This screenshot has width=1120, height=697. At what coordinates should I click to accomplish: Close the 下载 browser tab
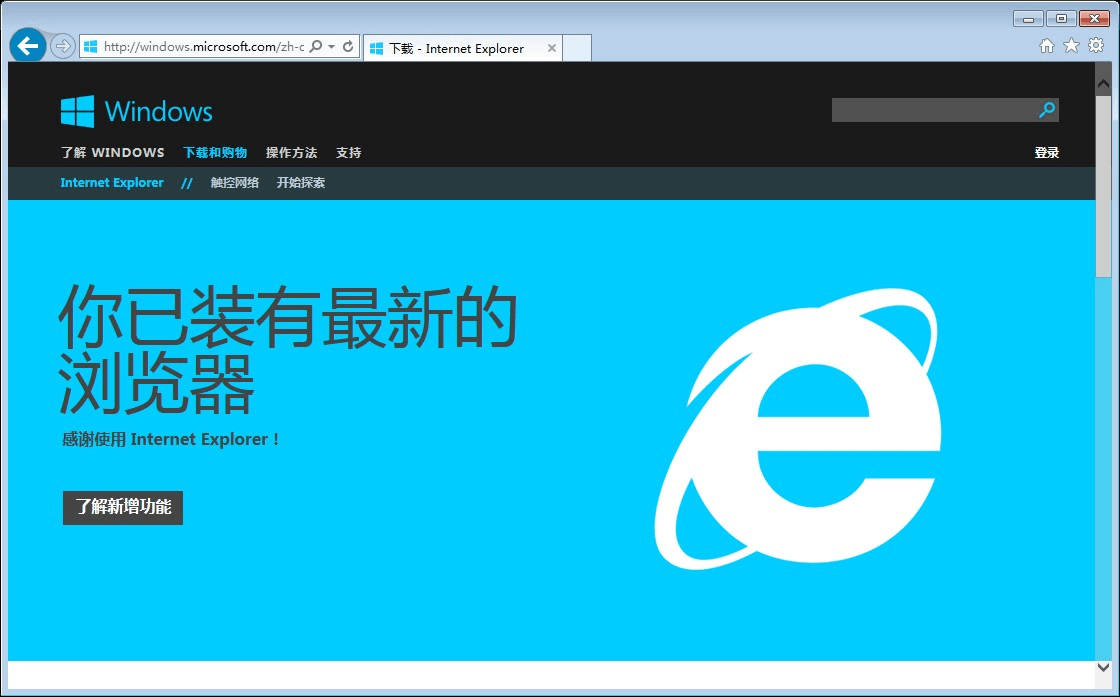coord(553,48)
